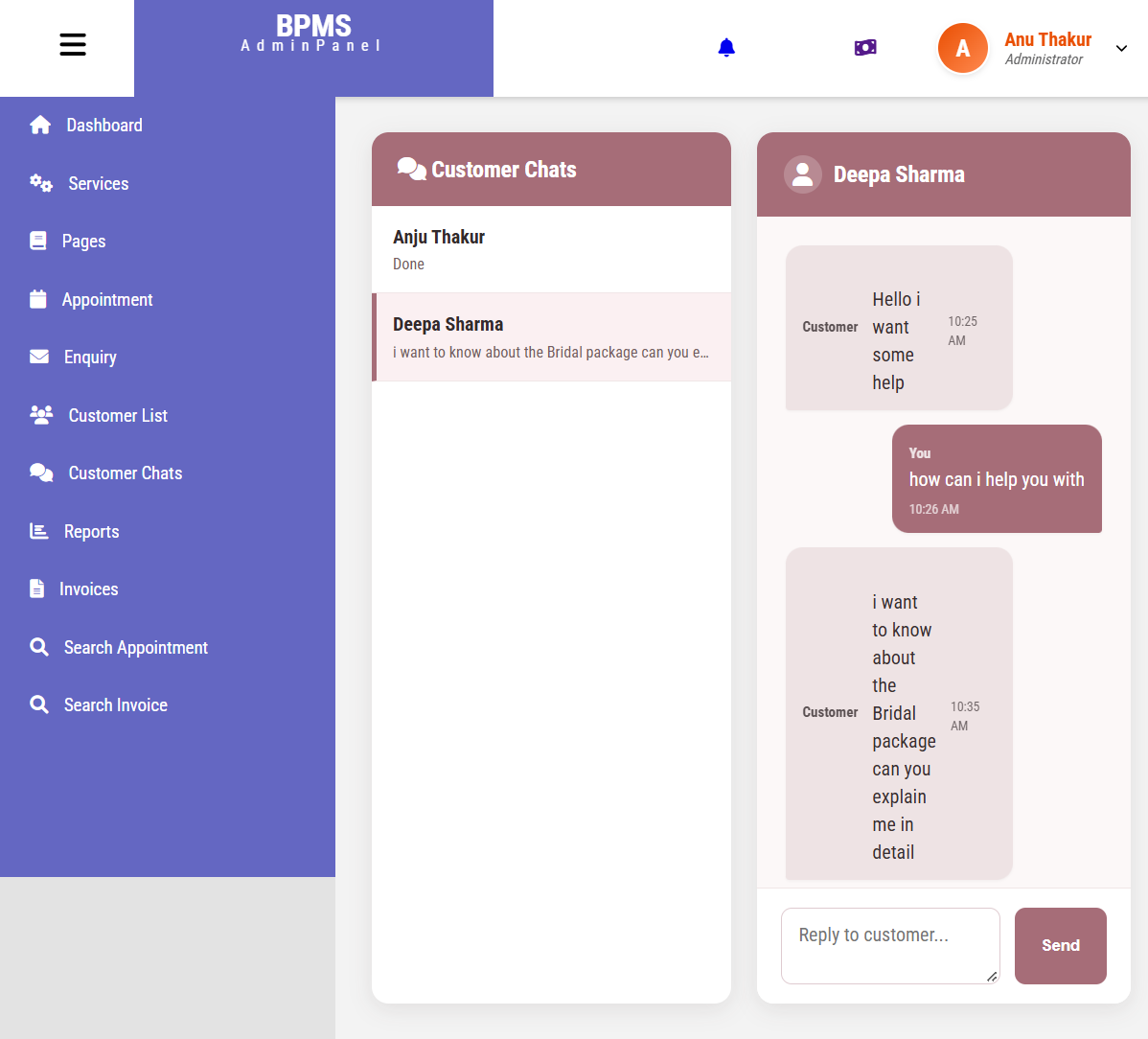This screenshot has width=1148, height=1039.
Task: Click the Administrator role label
Action: pos(1044,59)
